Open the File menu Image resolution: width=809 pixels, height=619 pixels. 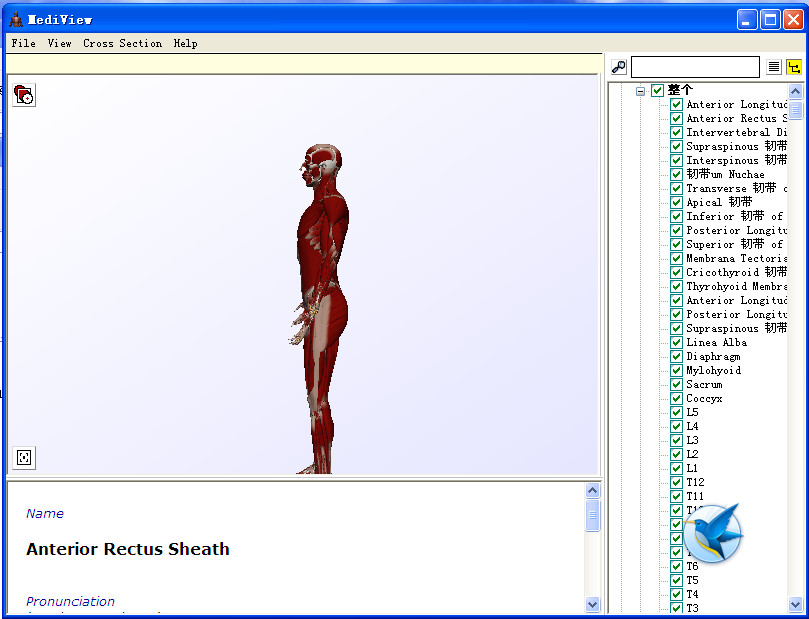pos(23,43)
